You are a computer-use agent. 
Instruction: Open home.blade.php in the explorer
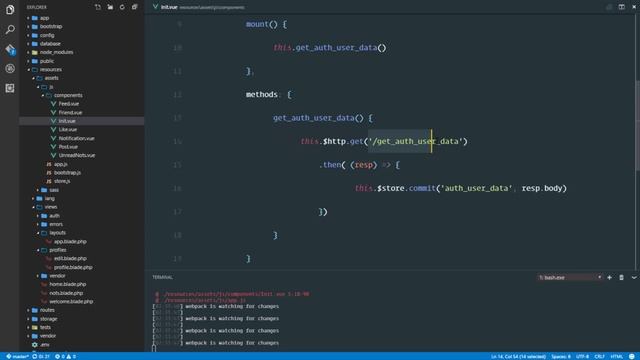pyautogui.click(x=68, y=284)
